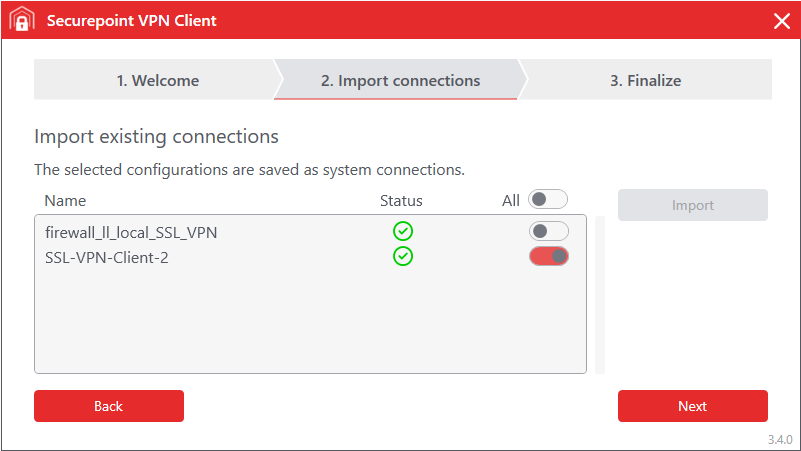
Task: Click the green status checkmark for SSL-VPN-Client-2
Action: (x=403, y=257)
